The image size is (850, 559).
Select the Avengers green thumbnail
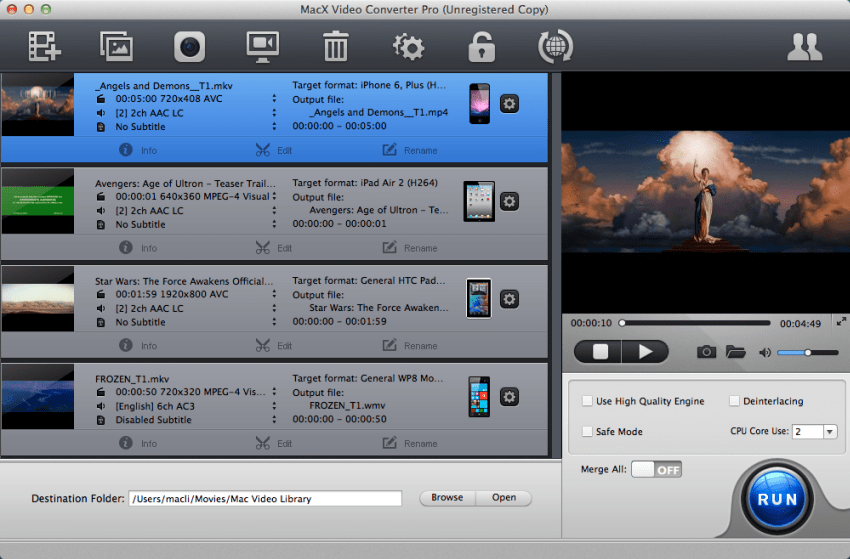click(x=37, y=201)
